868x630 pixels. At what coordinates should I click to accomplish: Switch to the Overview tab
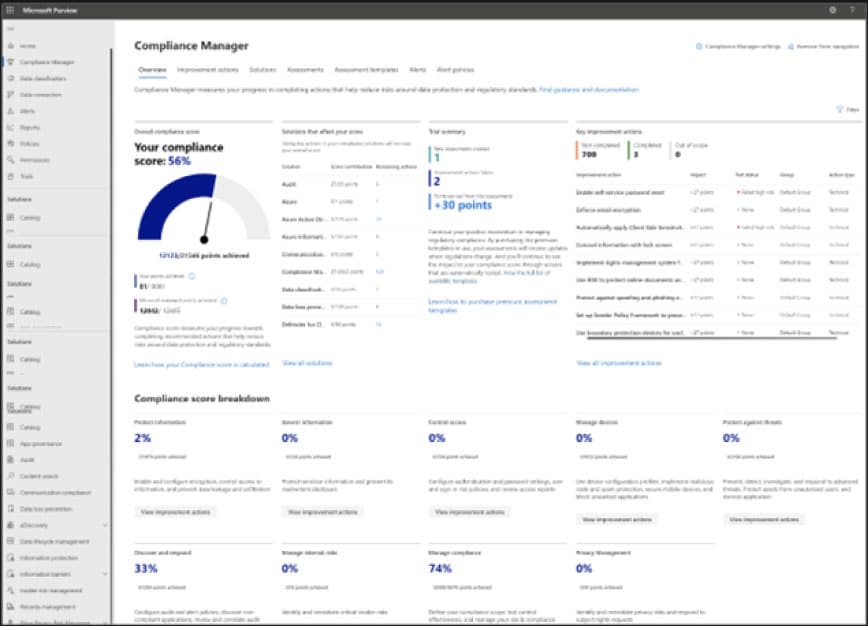152,70
